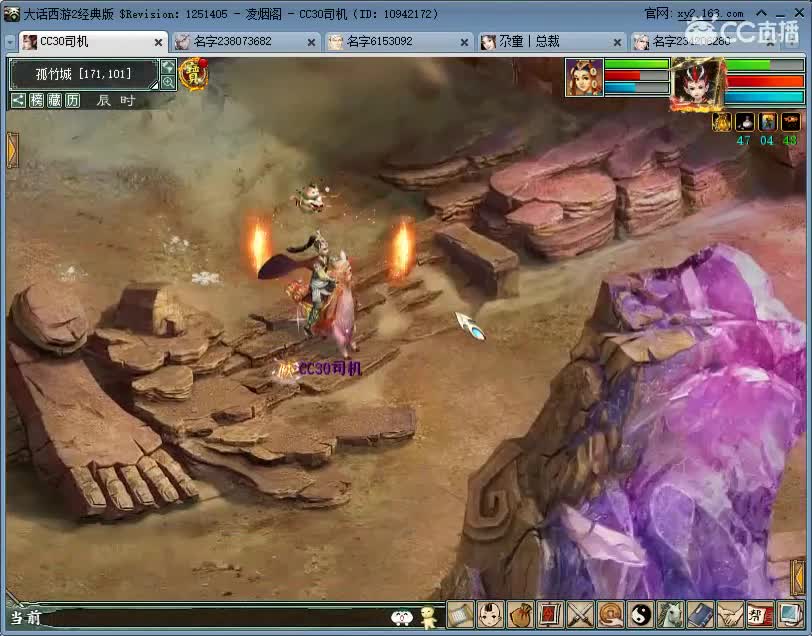The image size is (812, 636).
Task: Select the red-haired player character portrait
Action: pyautogui.click(x=697, y=83)
